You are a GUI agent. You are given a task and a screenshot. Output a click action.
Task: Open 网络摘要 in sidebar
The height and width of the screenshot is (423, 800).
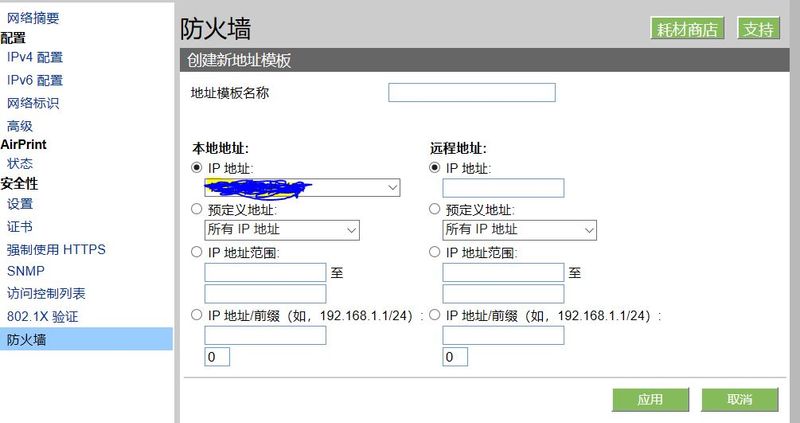coord(33,17)
